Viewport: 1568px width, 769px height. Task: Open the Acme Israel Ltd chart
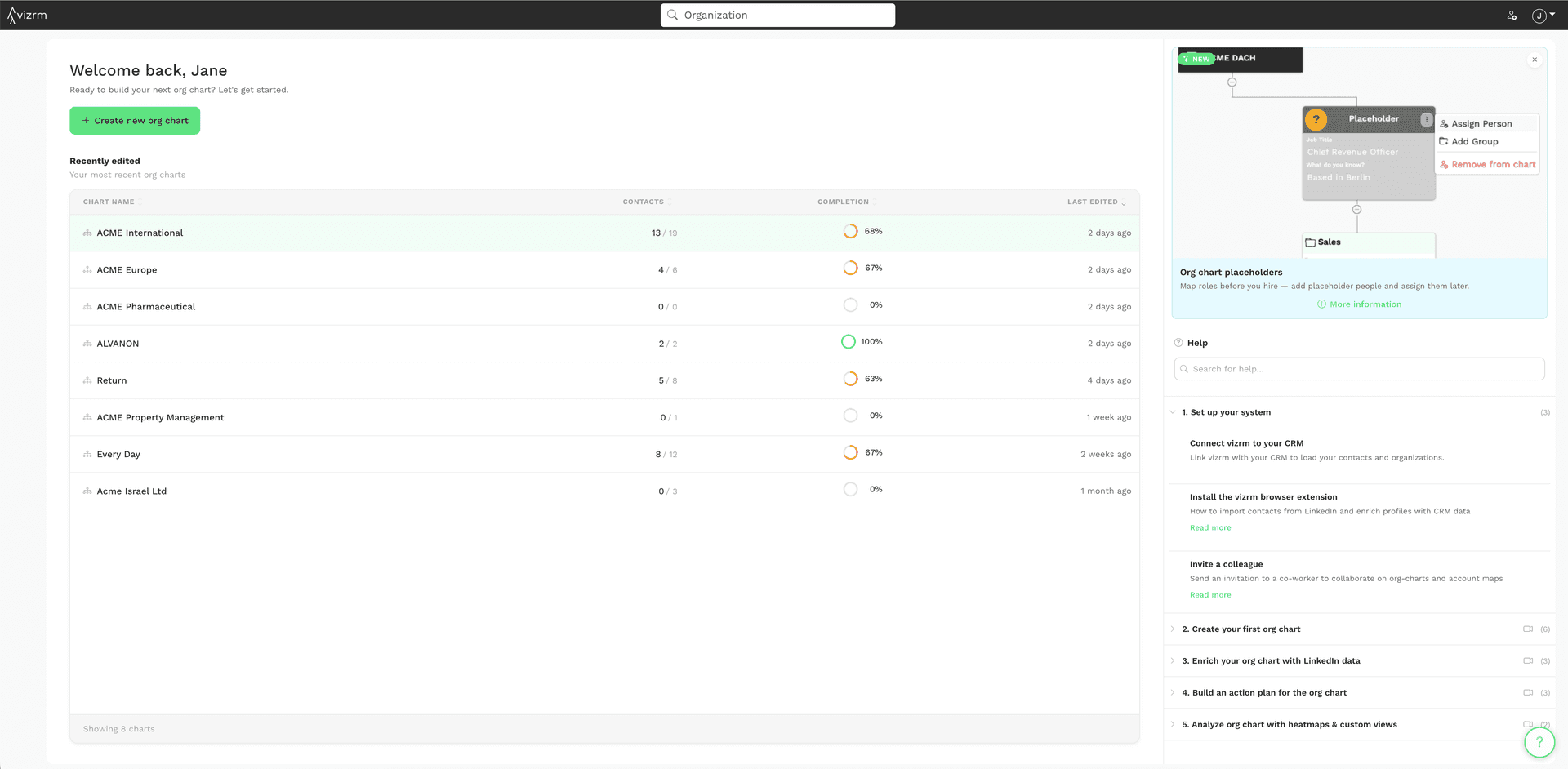pos(131,491)
